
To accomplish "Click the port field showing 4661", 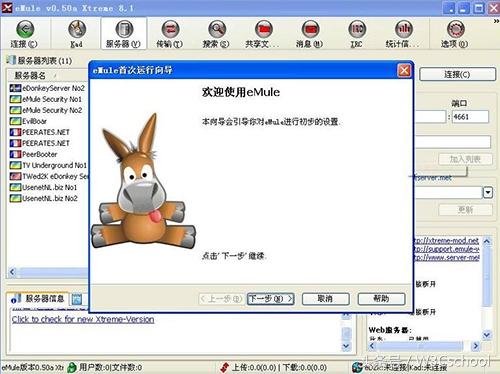I will [x=470, y=117].
